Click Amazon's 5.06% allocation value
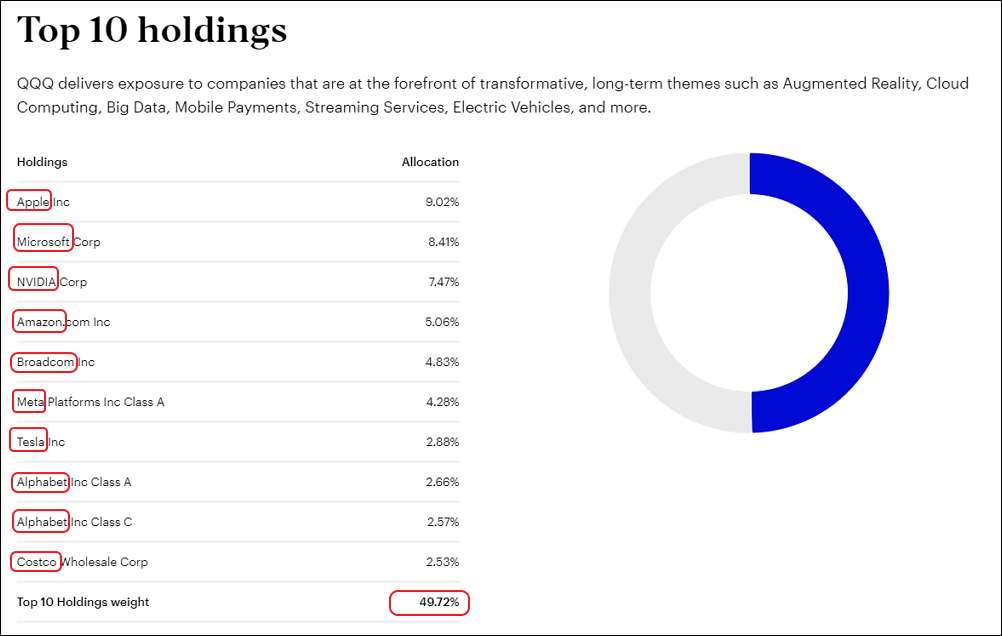Screen dimensions: 1002x636 pyautogui.click(x=442, y=322)
